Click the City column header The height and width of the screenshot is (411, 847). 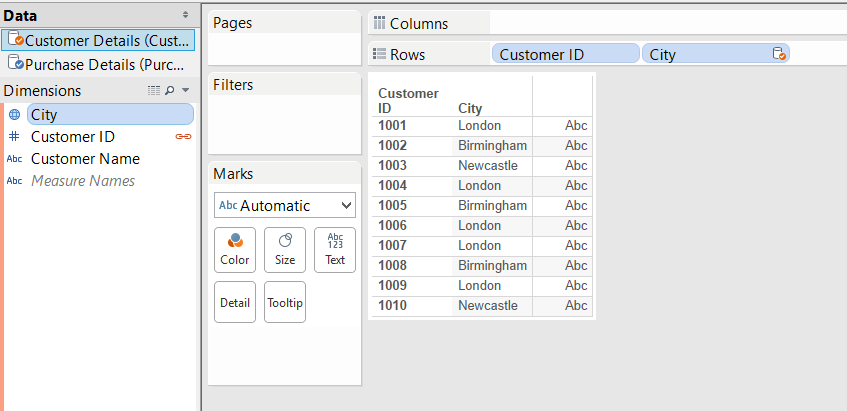pyautogui.click(x=470, y=108)
